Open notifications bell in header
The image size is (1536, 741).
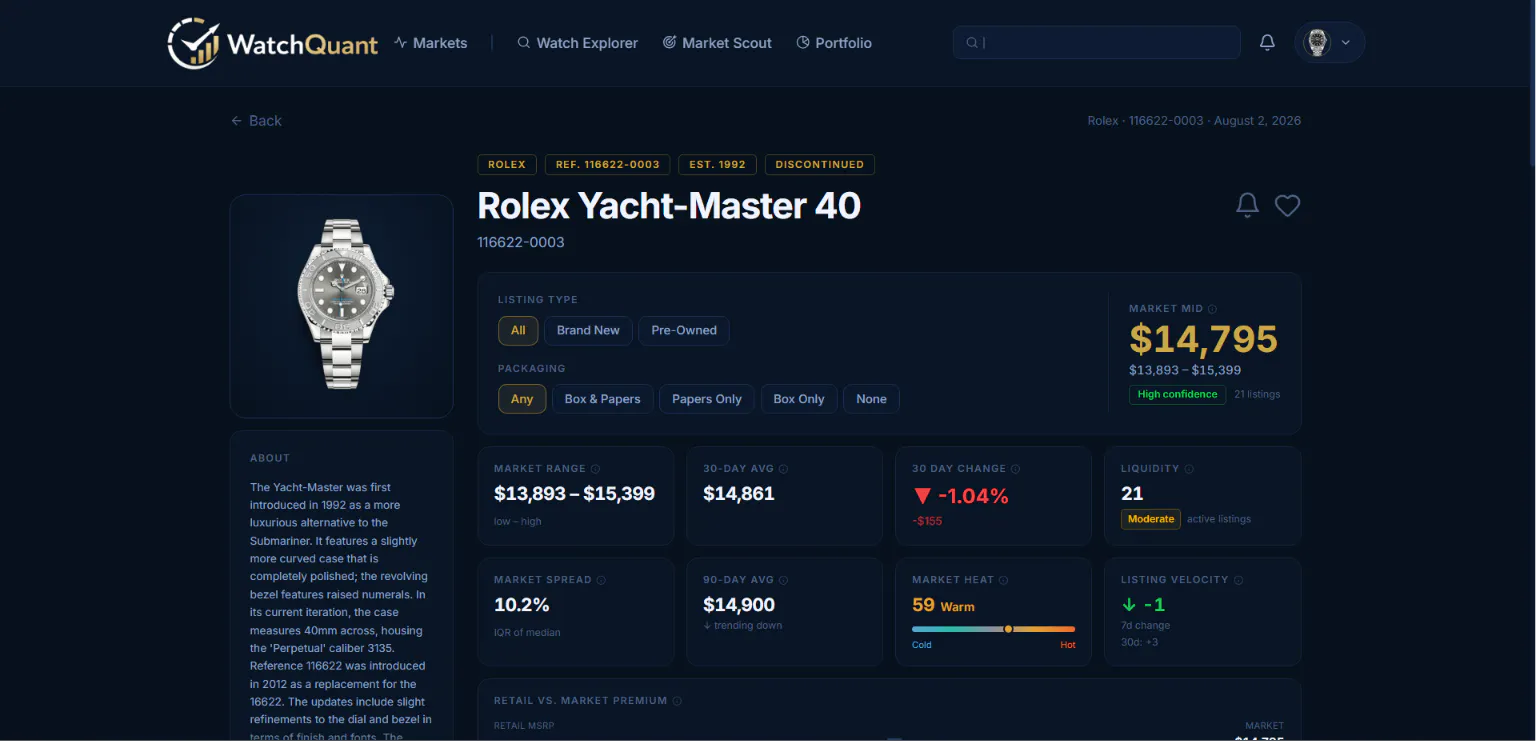1267,42
